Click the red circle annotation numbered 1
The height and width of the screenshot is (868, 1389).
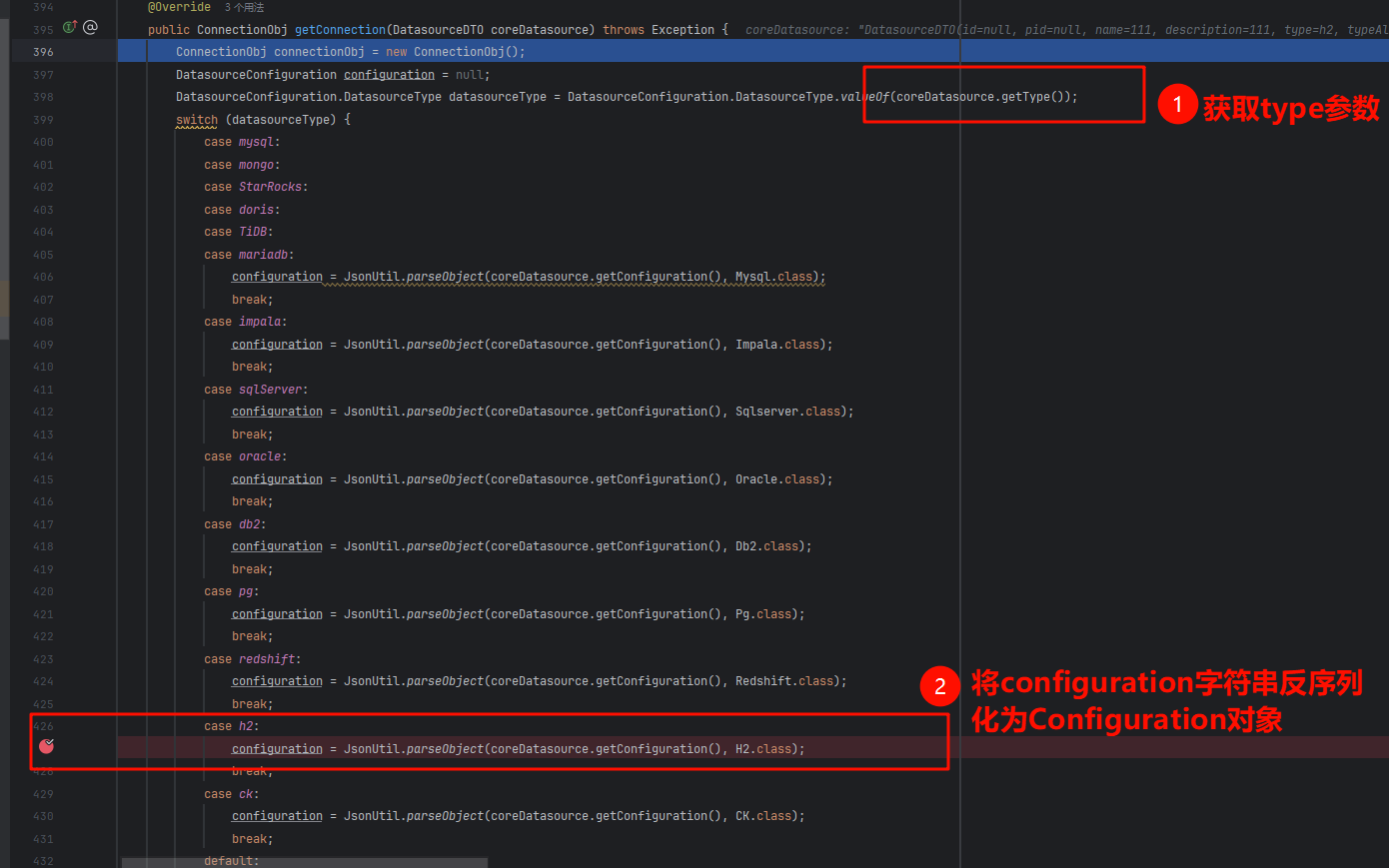click(x=1177, y=105)
